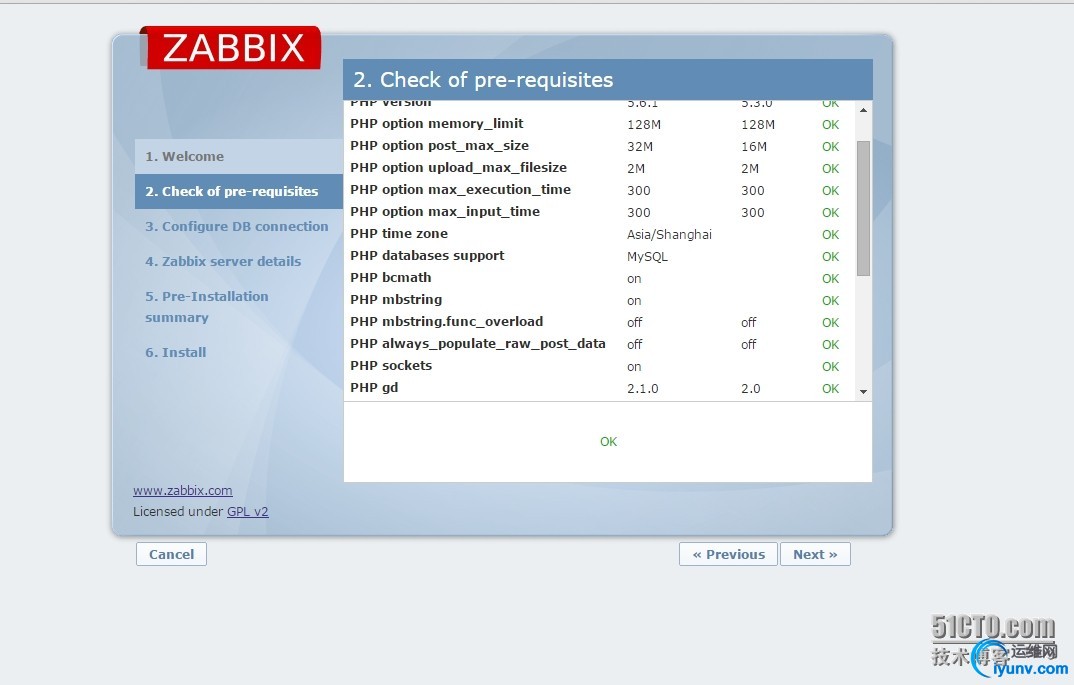The height and width of the screenshot is (685, 1074).
Task: Click the pre-requisites list scrollbar thumb
Action: [863, 208]
